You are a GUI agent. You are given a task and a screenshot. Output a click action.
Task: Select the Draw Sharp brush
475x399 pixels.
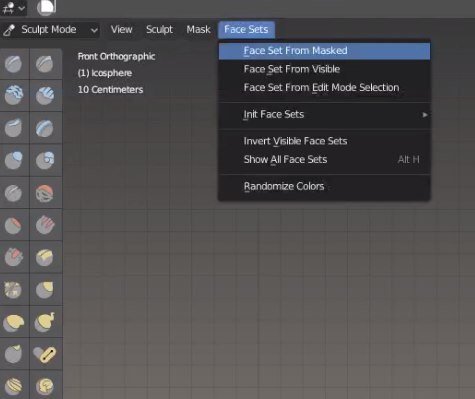pyautogui.click(x=45, y=64)
